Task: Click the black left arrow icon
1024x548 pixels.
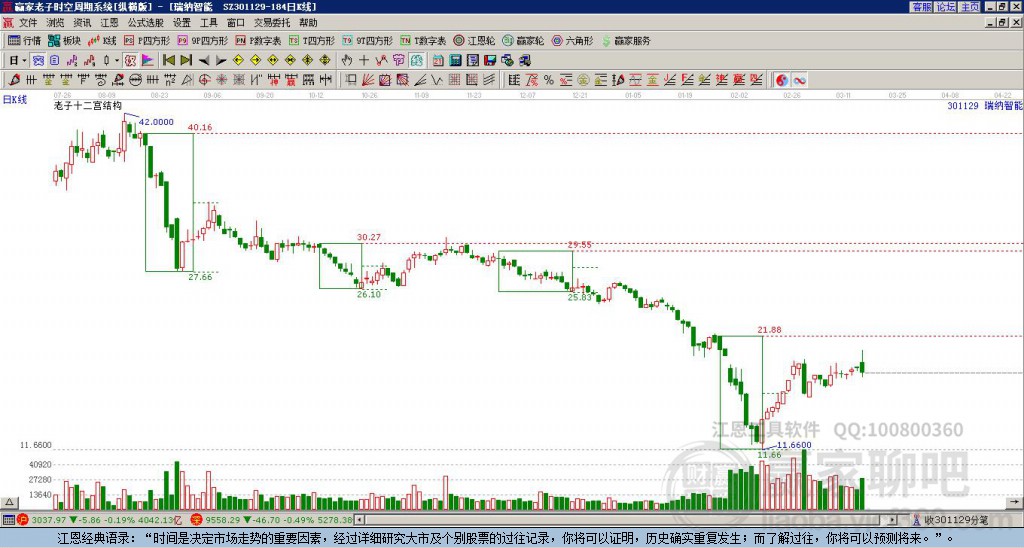Action: (x=204, y=61)
